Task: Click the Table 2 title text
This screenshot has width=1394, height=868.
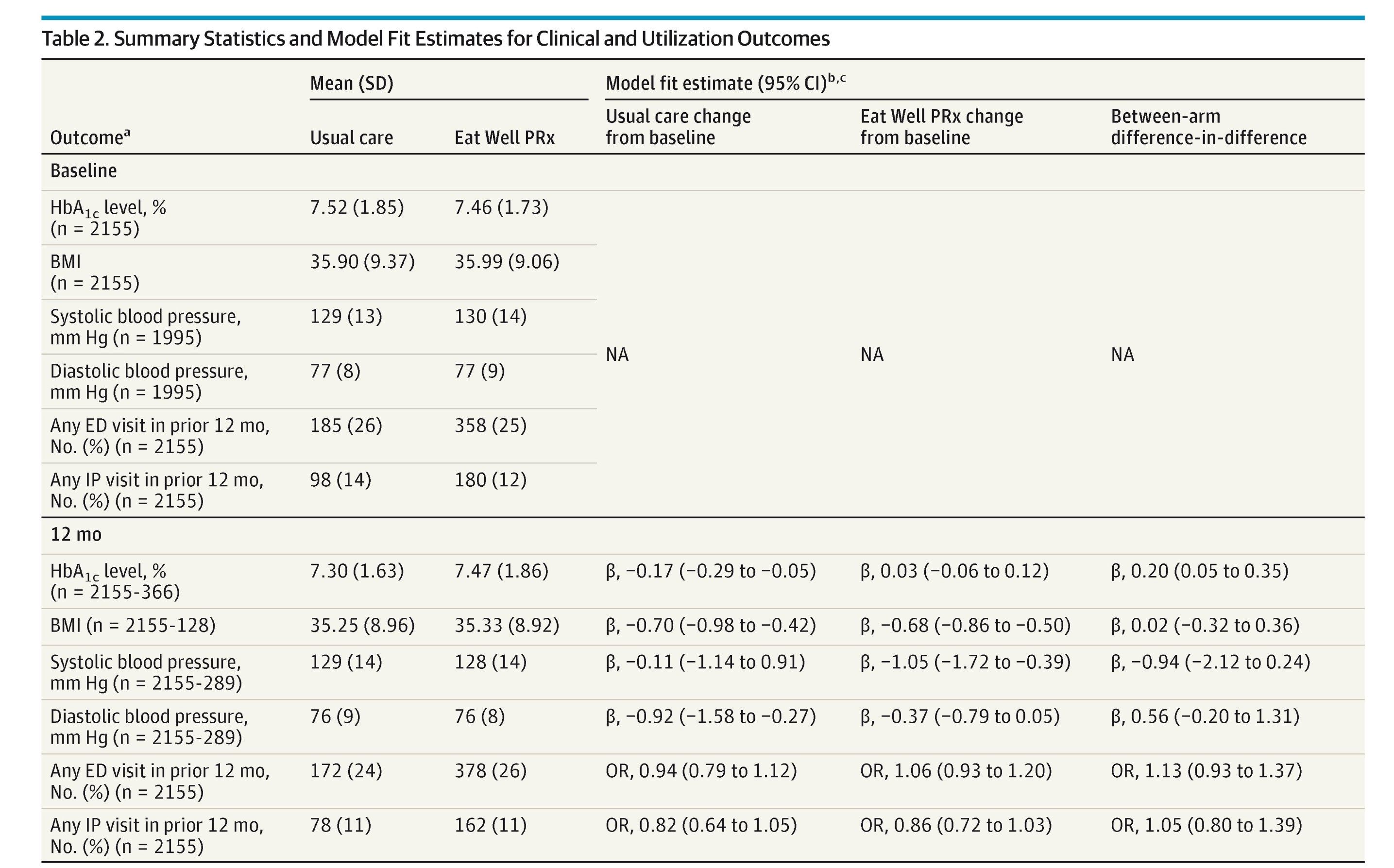Action: [435, 39]
